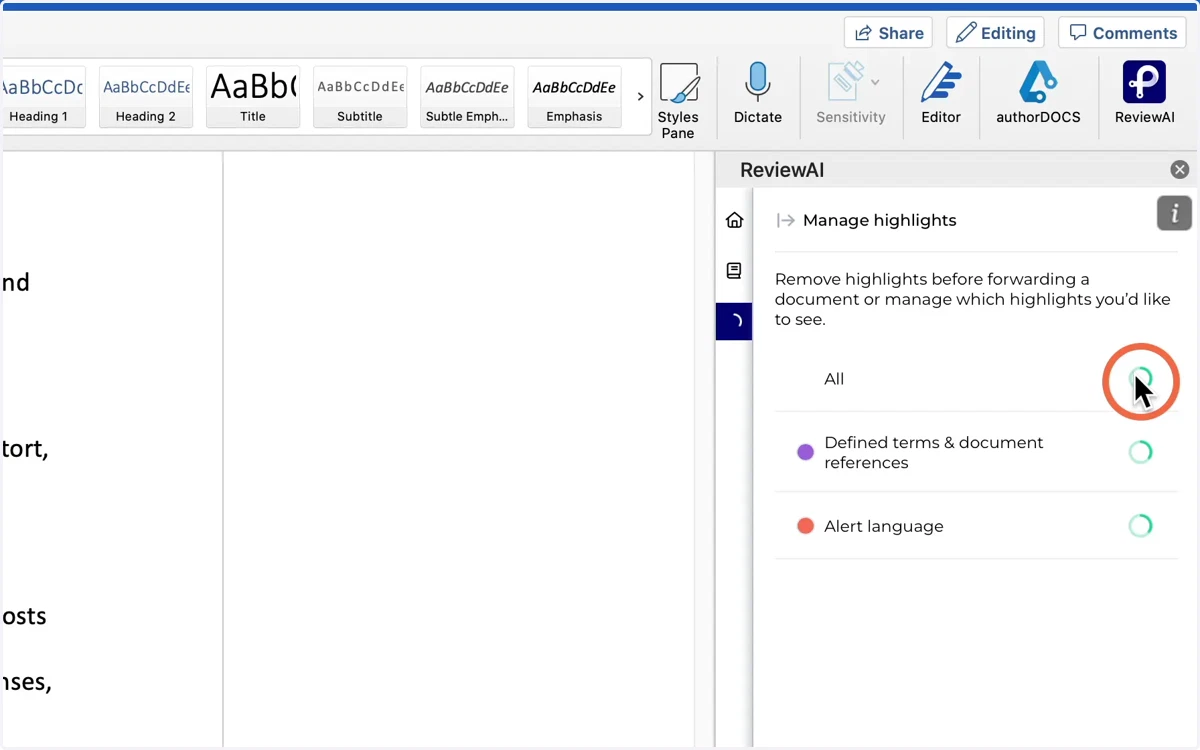Launch the Editor tool

941,93
